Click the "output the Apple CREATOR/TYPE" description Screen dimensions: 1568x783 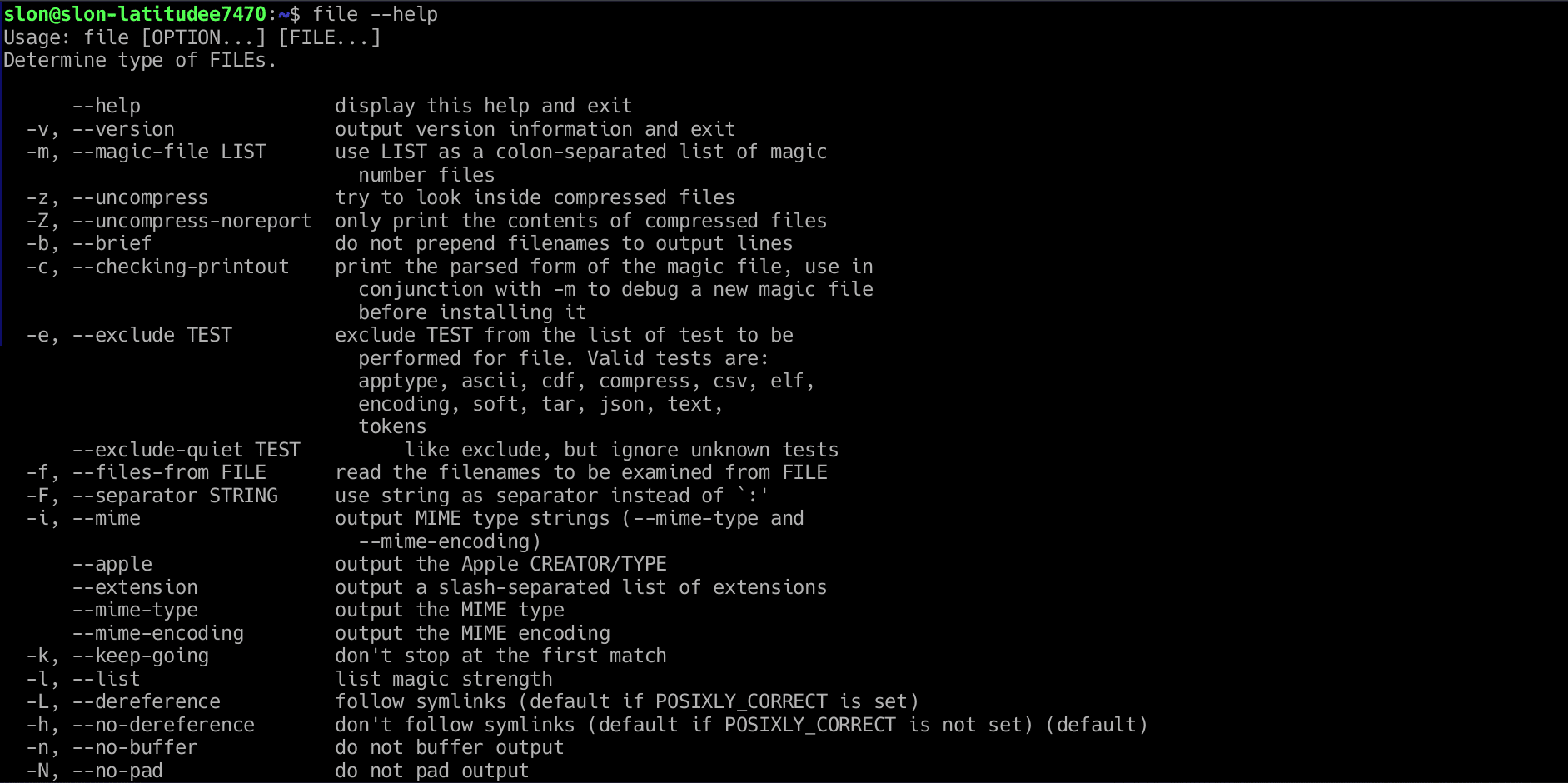[x=500, y=564]
